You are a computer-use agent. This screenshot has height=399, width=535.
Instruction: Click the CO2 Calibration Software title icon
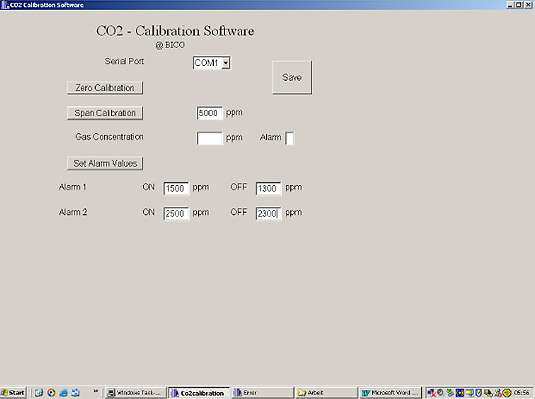click(x=5, y=5)
